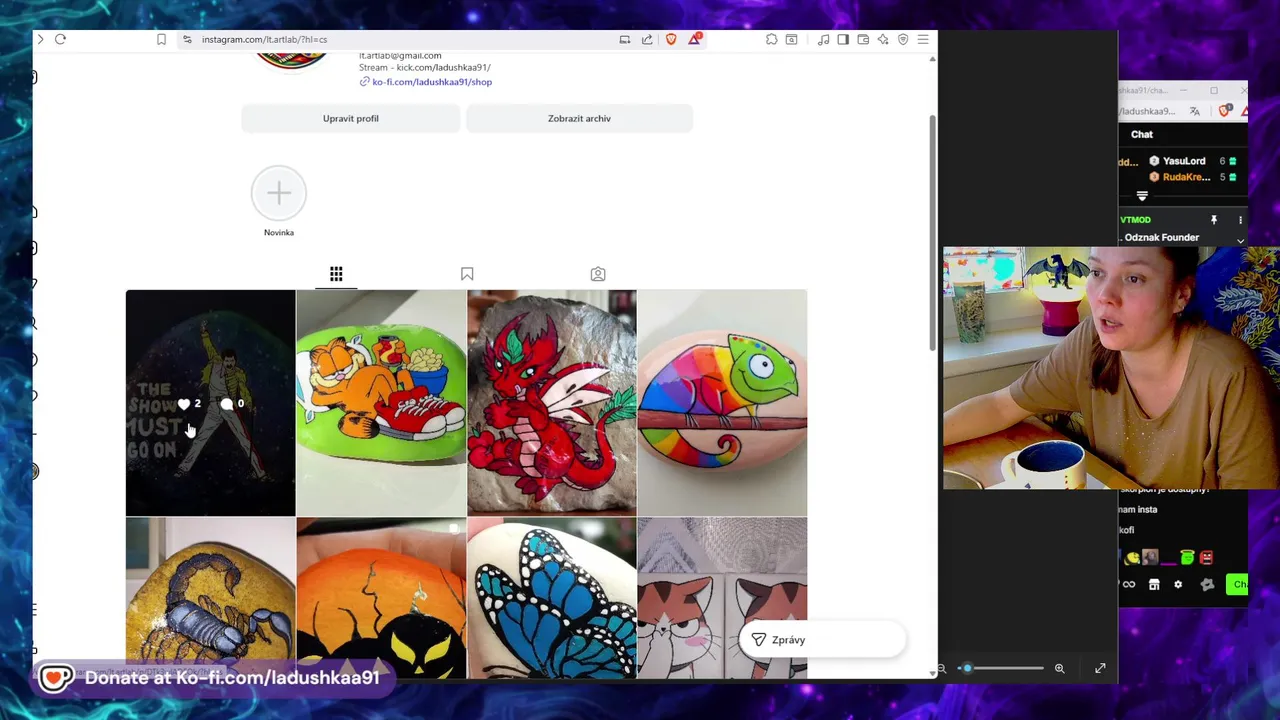Image resolution: width=1280 pixels, height=720 pixels.
Task: Open Brave VPN shield icon
Action: (x=903, y=39)
